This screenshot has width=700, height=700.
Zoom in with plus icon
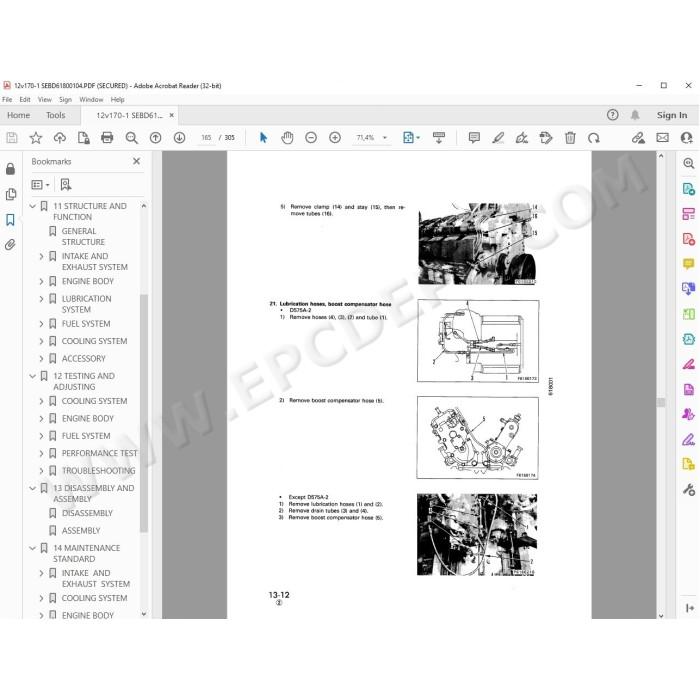coord(335,138)
